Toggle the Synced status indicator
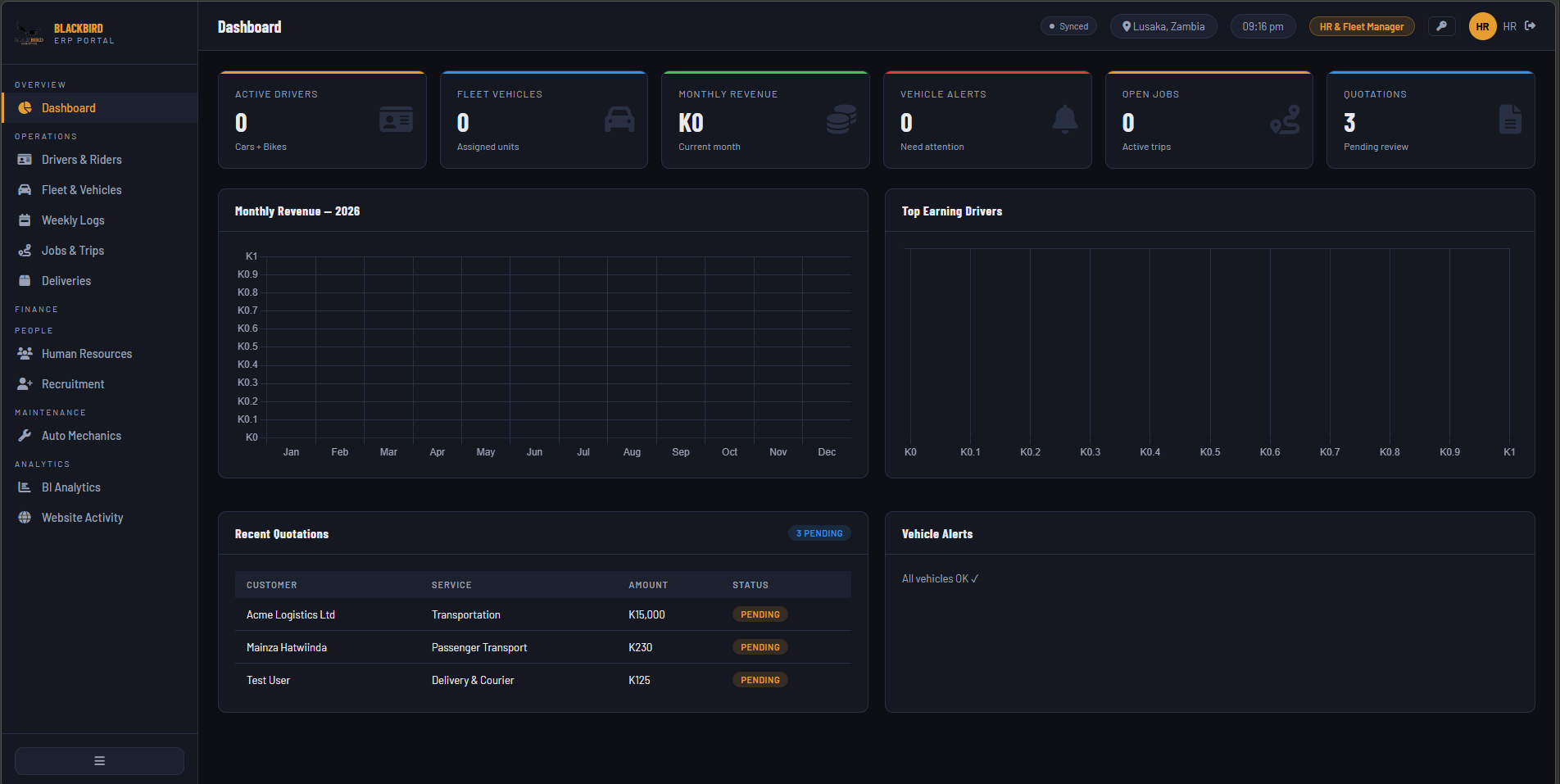 (1068, 25)
